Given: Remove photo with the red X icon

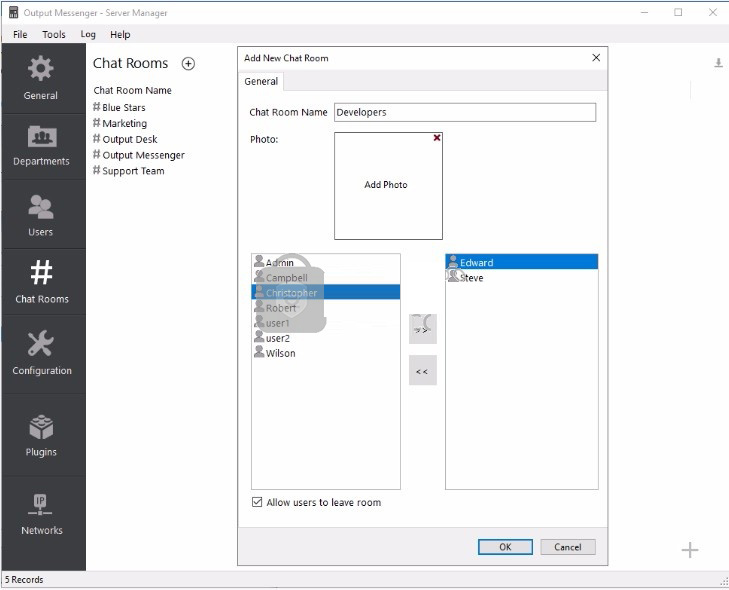Looking at the screenshot, I should (x=437, y=138).
